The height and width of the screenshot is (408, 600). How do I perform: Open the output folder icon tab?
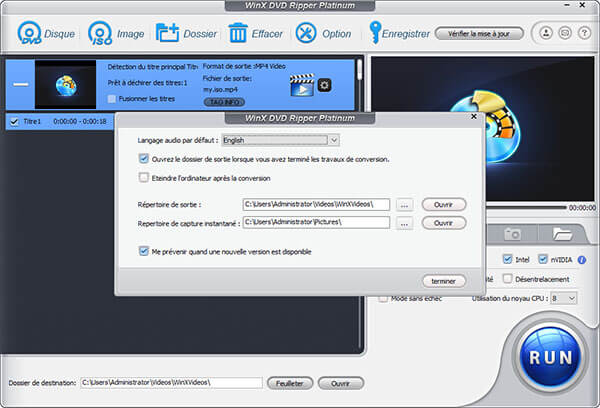pyautogui.click(x=562, y=233)
